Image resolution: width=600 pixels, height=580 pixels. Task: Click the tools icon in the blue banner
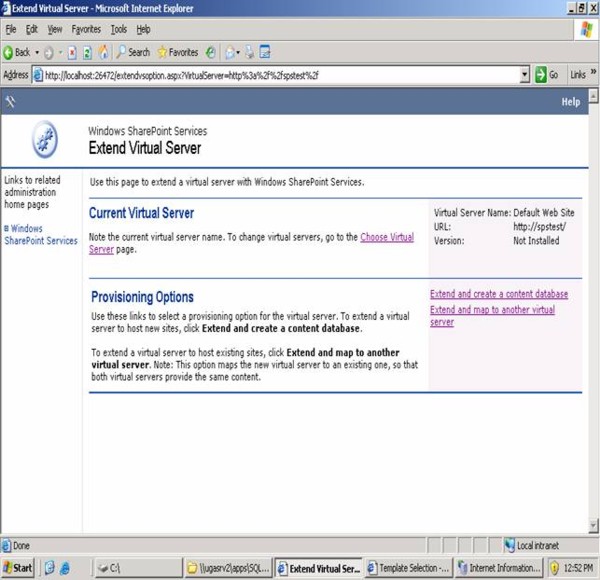pyautogui.click(x=10, y=102)
